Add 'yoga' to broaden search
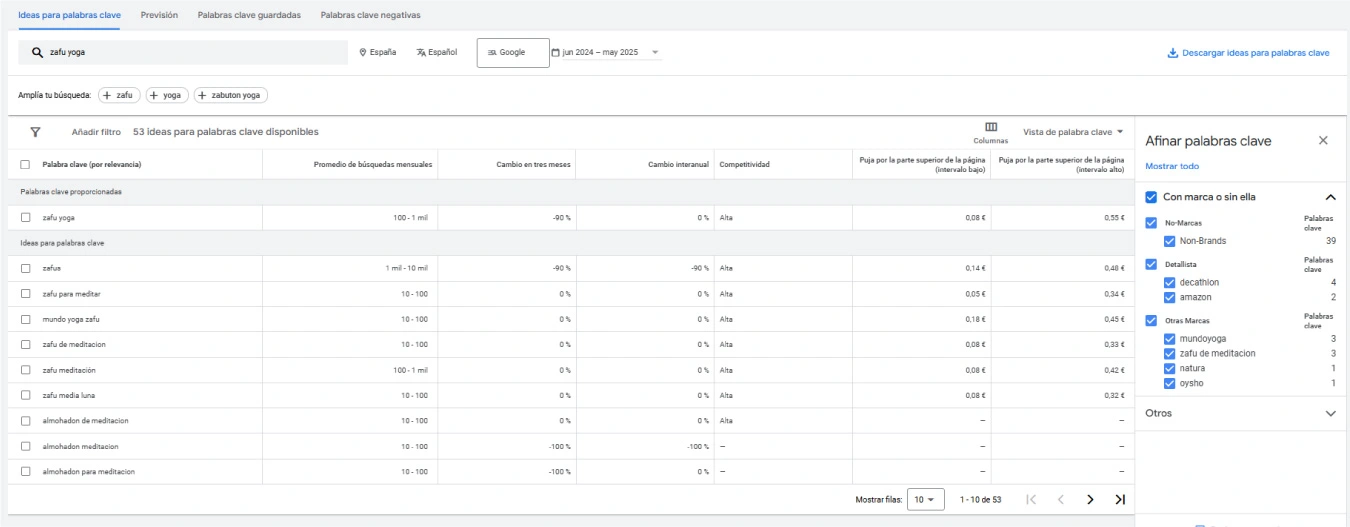1350x527 pixels. 167,95
